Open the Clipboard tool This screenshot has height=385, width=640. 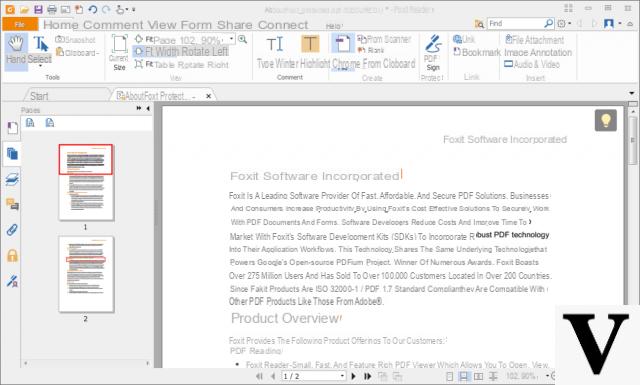(77, 53)
